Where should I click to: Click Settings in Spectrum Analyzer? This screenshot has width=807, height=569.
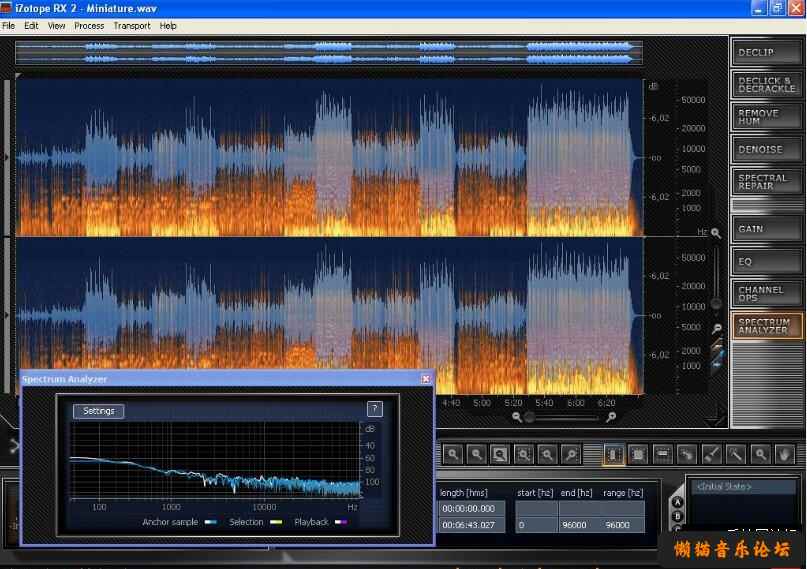click(x=98, y=411)
